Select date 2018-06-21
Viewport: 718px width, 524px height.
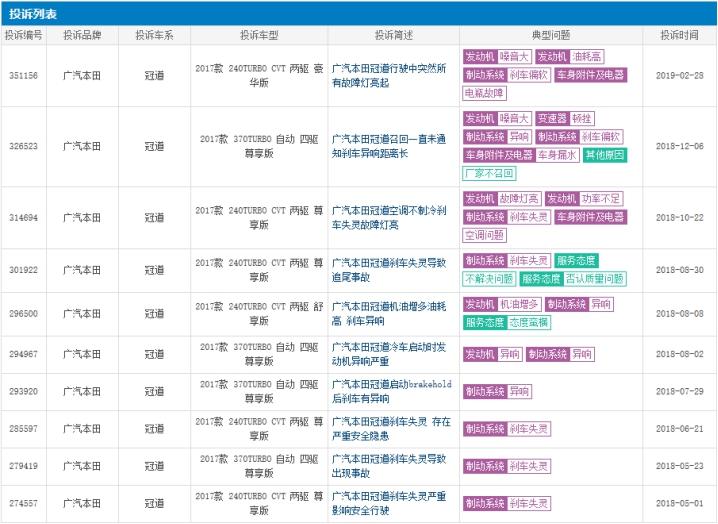680,429
